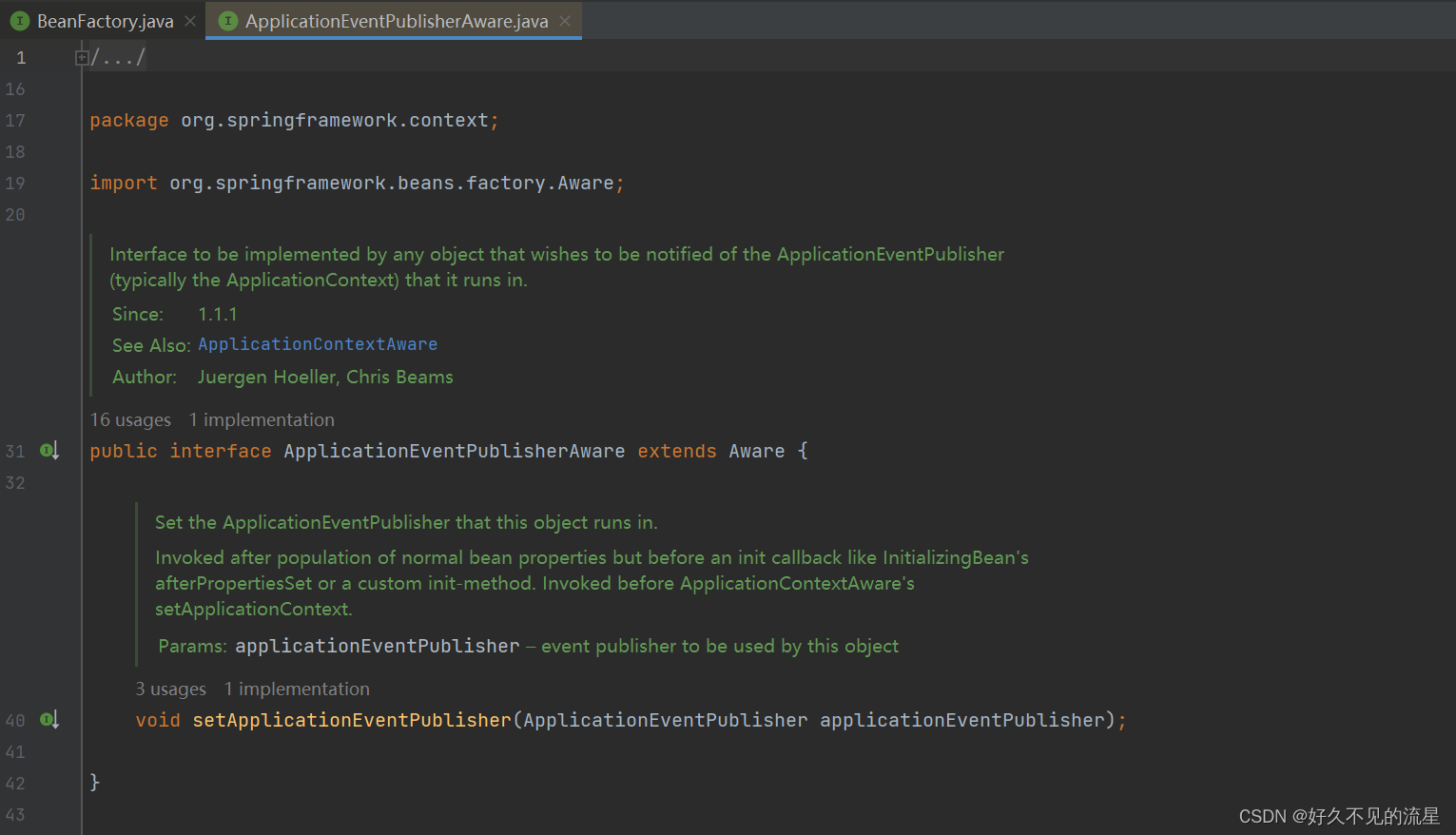Open implementations gutter icon on line 40

pyautogui.click(x=49, y=720)
